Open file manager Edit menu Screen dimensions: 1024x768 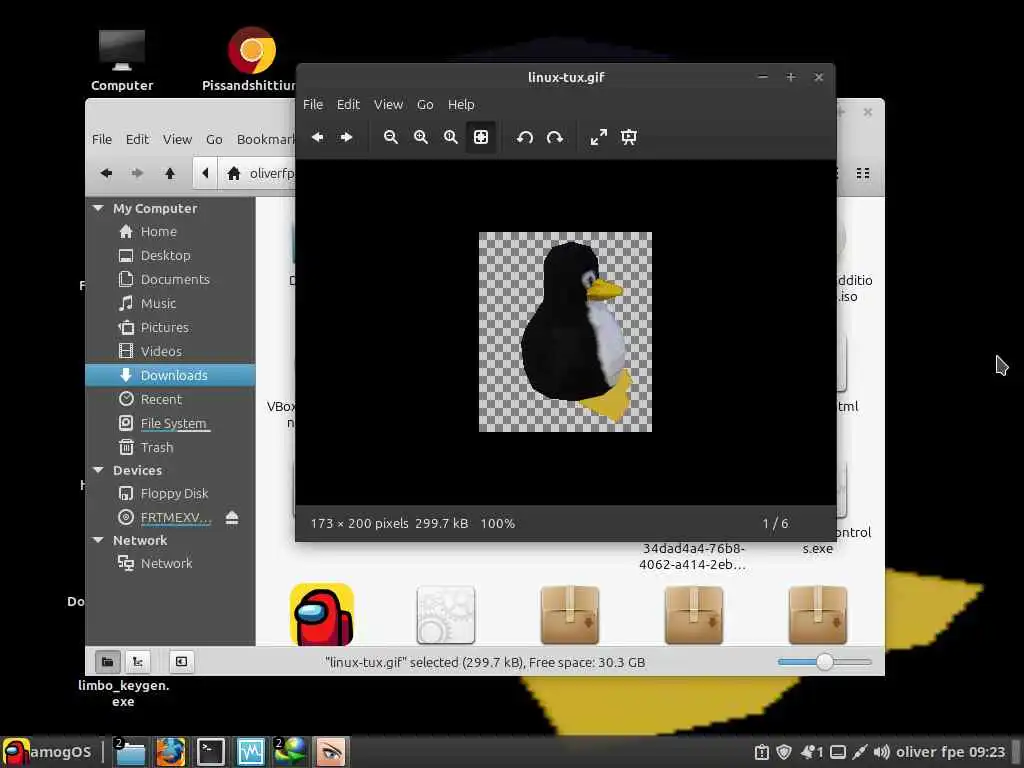[137, 139]
